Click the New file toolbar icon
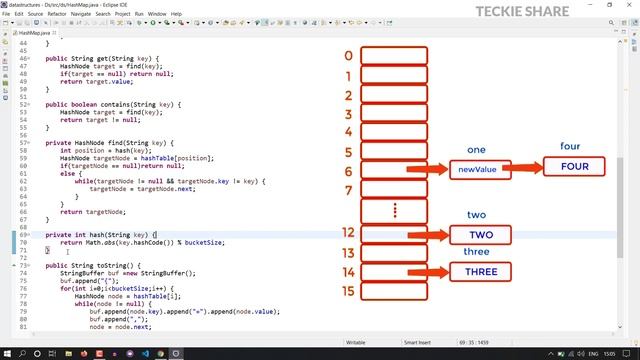Viewport: 640px width, 360px height. 6,23
